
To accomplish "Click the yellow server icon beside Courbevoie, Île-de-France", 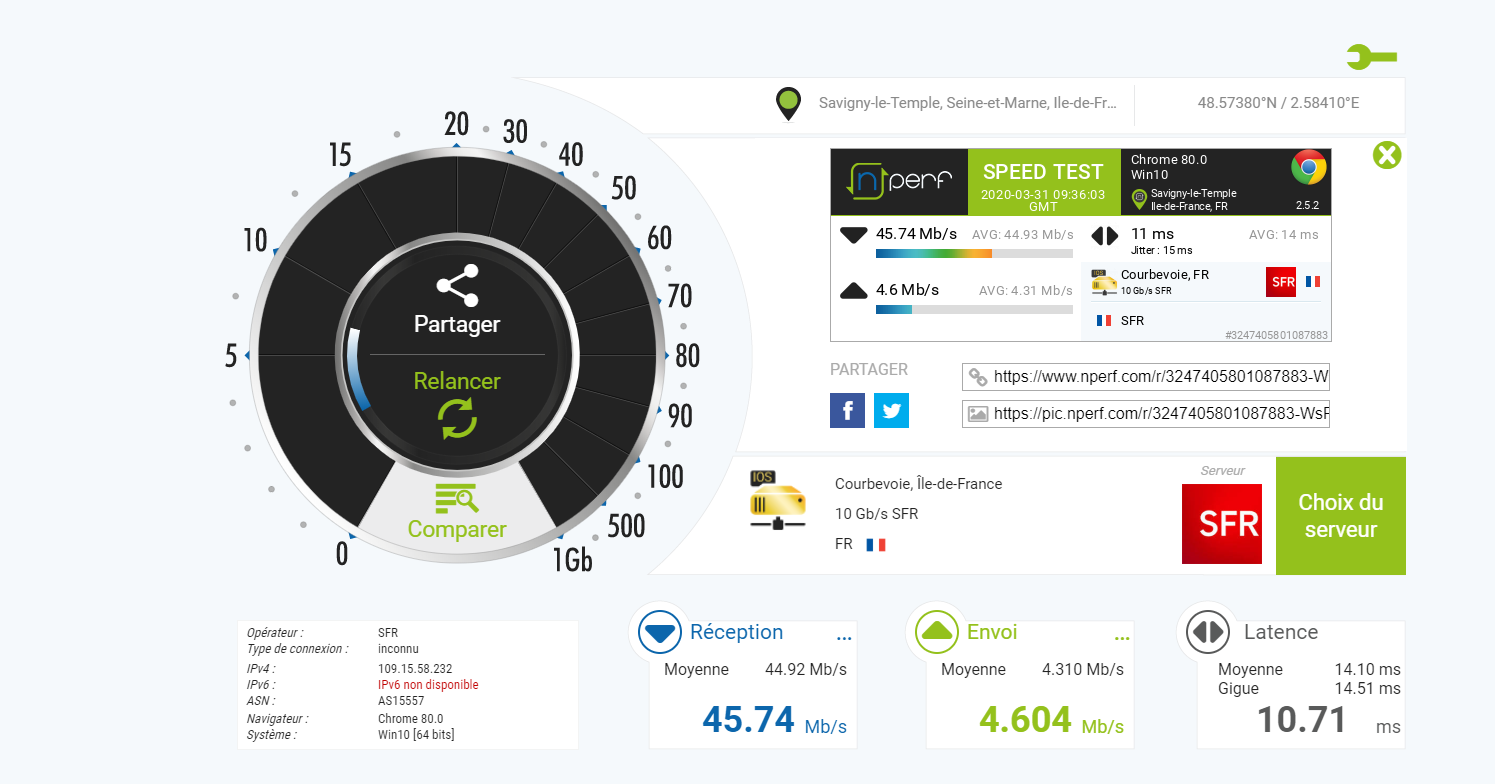I will (777, 500).
